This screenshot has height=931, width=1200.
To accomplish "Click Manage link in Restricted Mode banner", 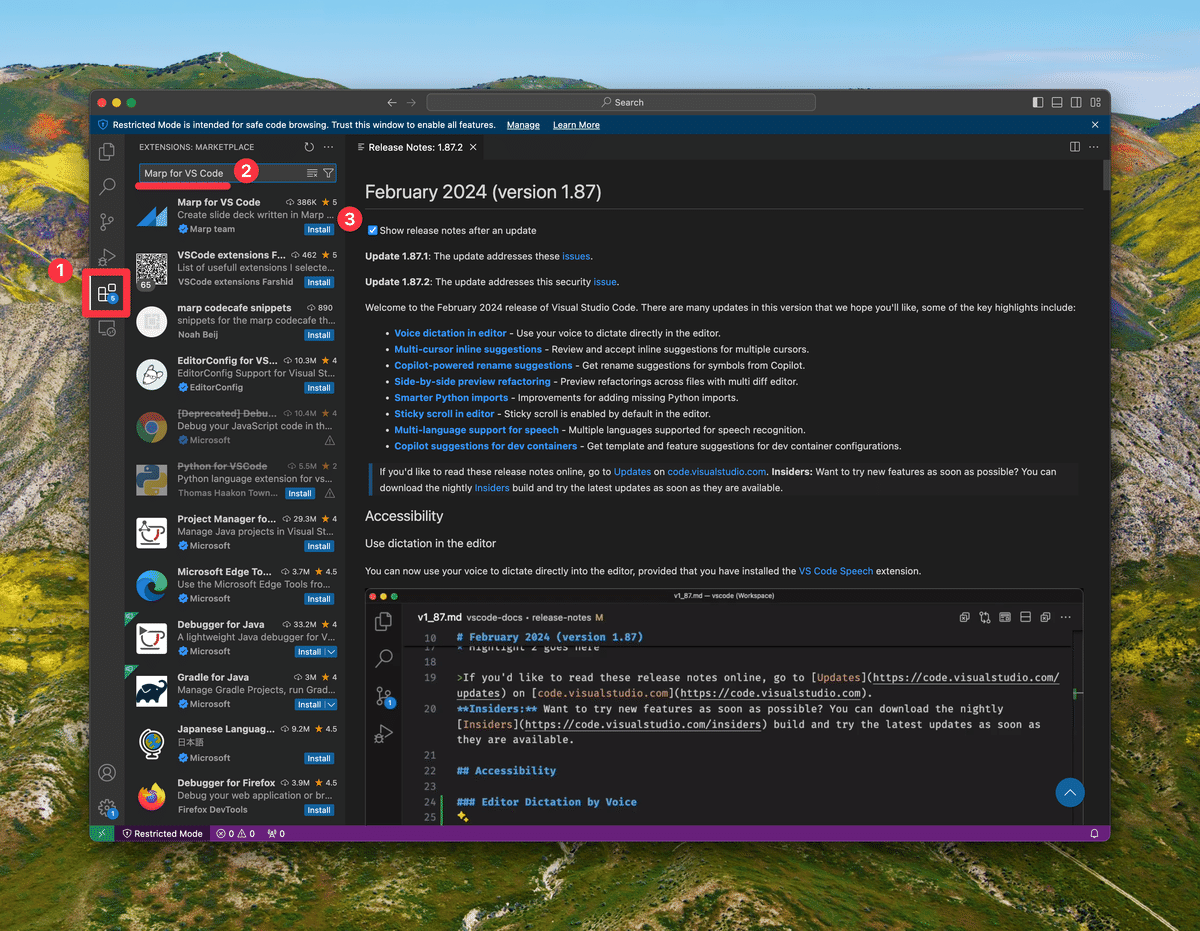I will click(x=523, y=125).
